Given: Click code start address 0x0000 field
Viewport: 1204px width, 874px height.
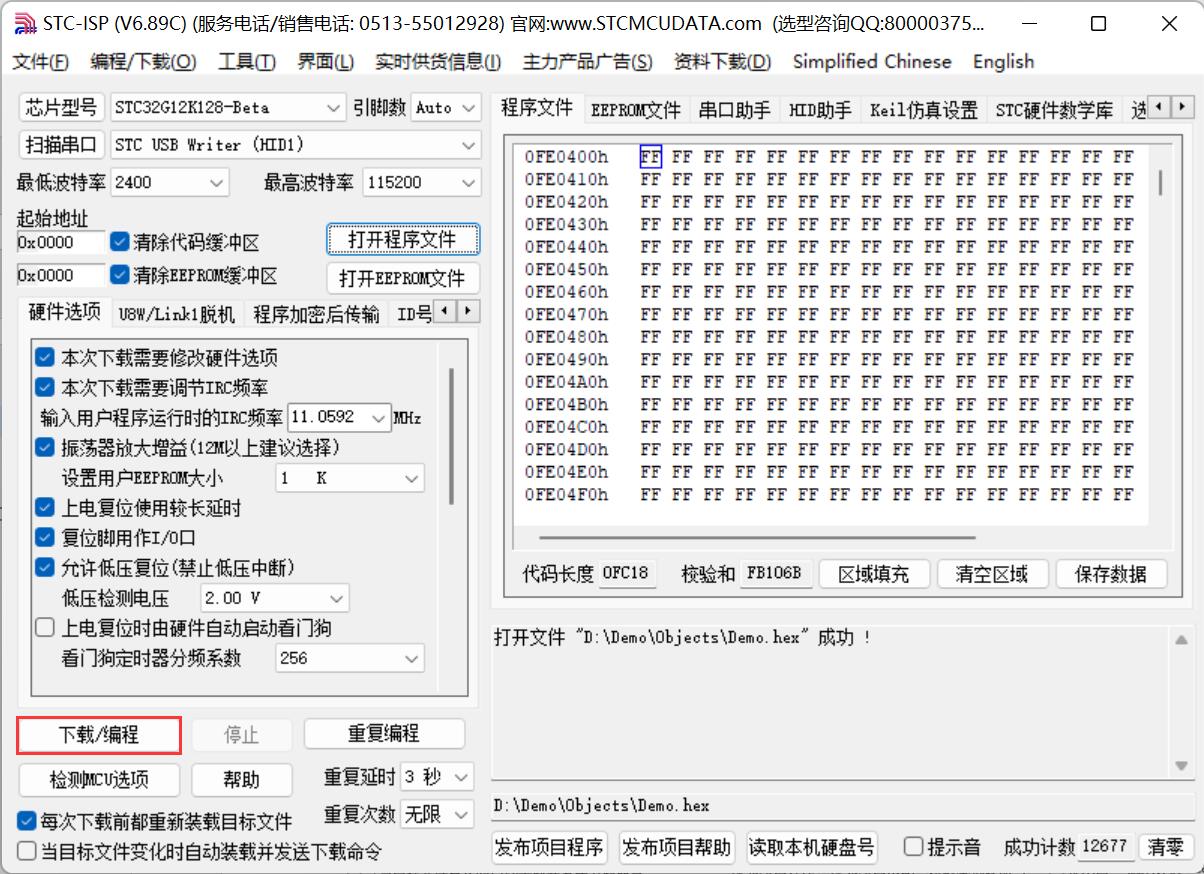Looking at the screenshot, I should click(x=60, y=242).
